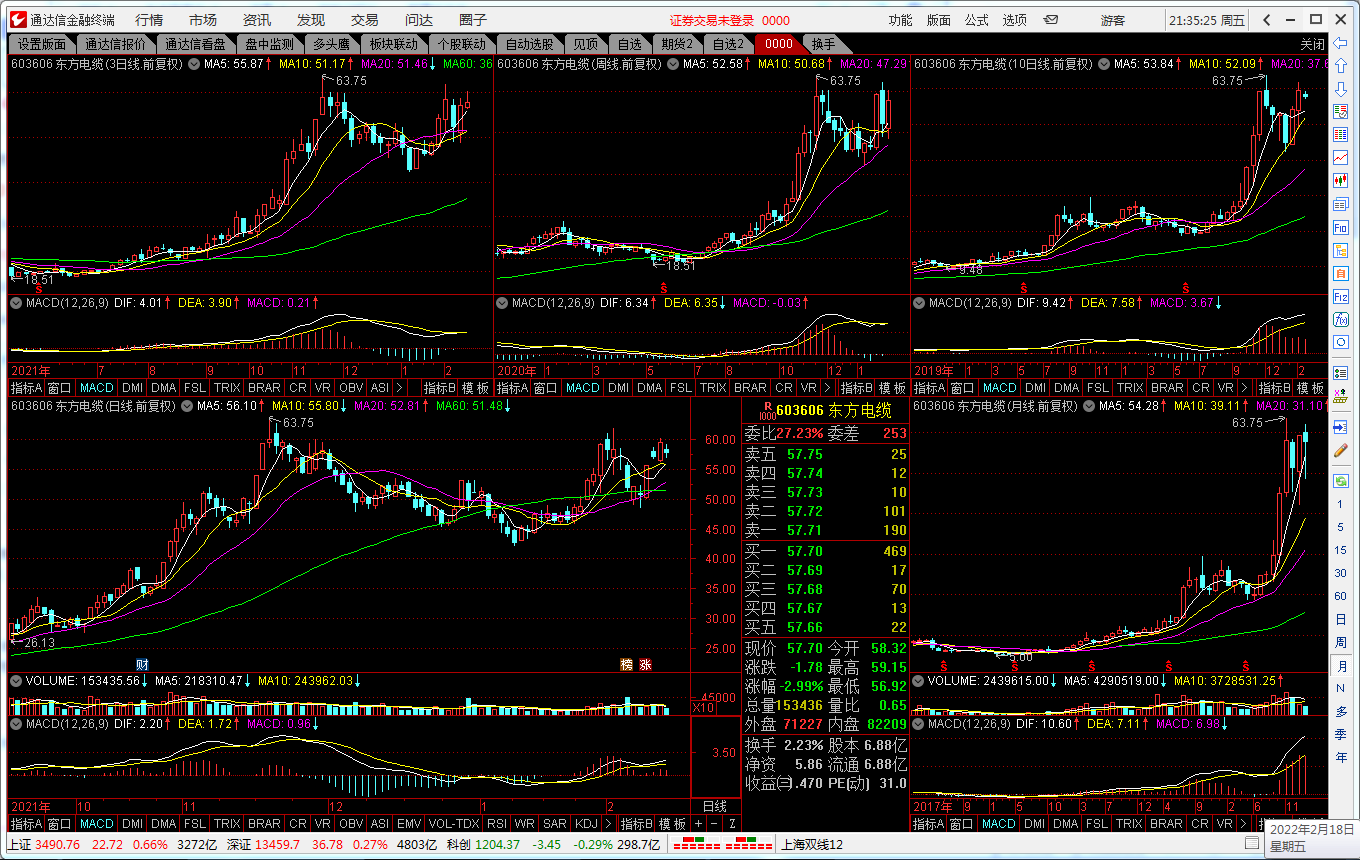Click the down arrow icon in right sidebar
This screenshot has height=860, width=1360.
click(x=1341, y=88)
